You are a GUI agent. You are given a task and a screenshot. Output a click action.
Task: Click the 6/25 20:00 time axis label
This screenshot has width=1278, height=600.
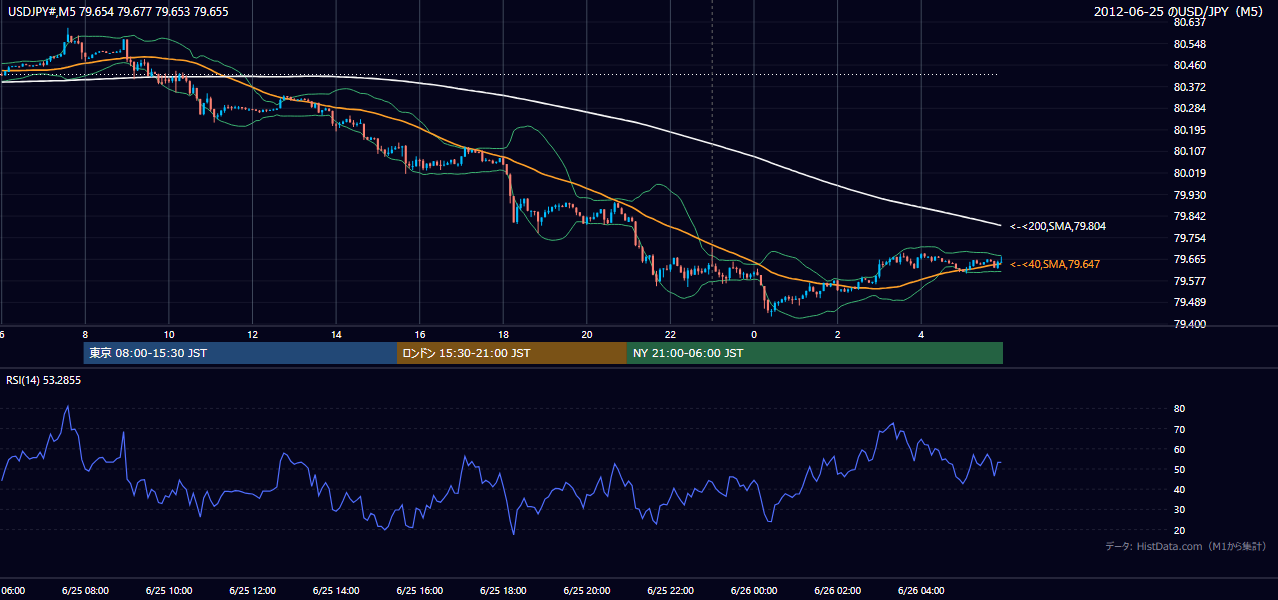586,590
